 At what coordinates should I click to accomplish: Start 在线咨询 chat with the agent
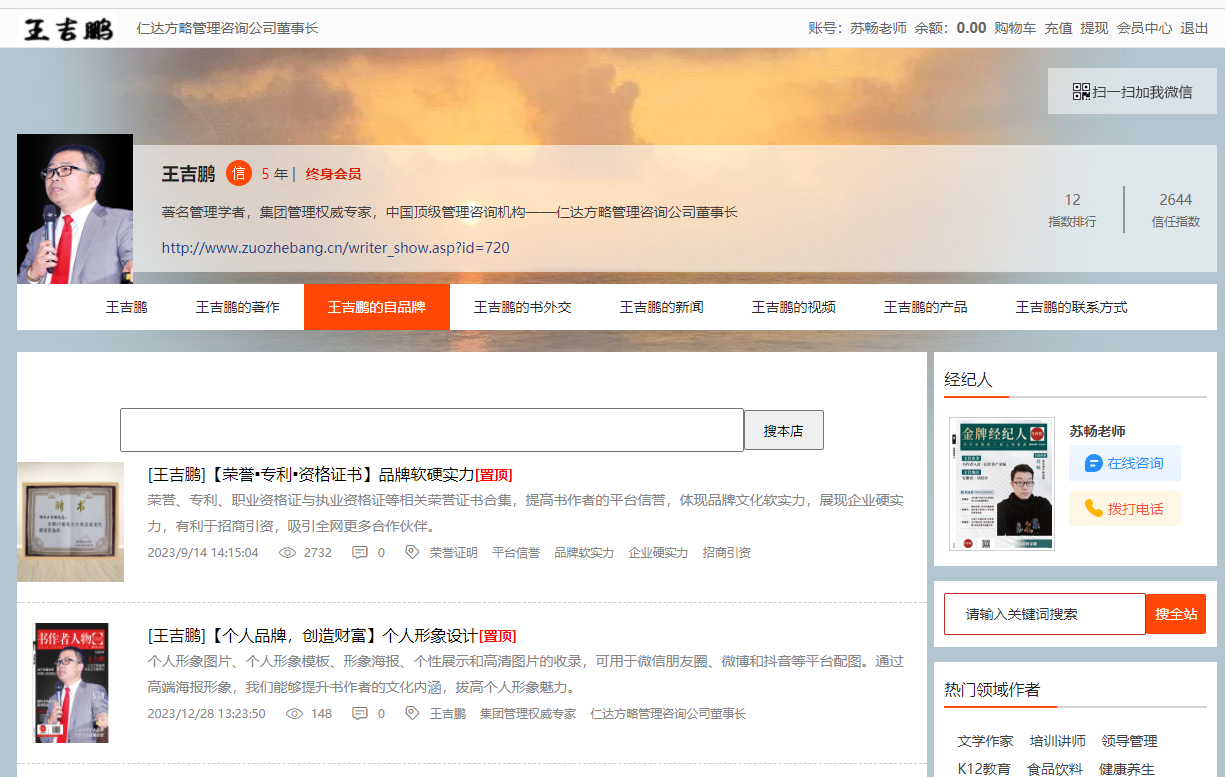1124,463
